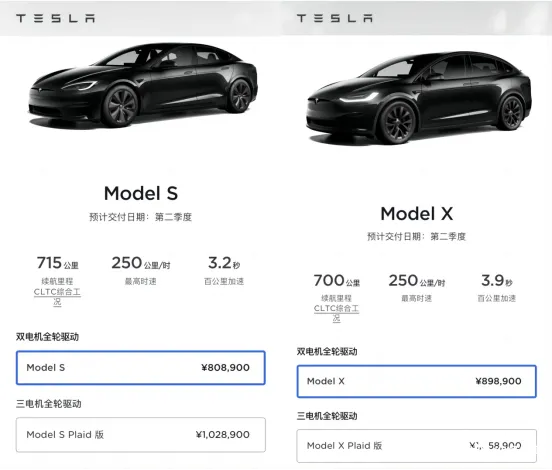Click the Model X title heading
Screen dimensions: 552x470
click(417, 214)
